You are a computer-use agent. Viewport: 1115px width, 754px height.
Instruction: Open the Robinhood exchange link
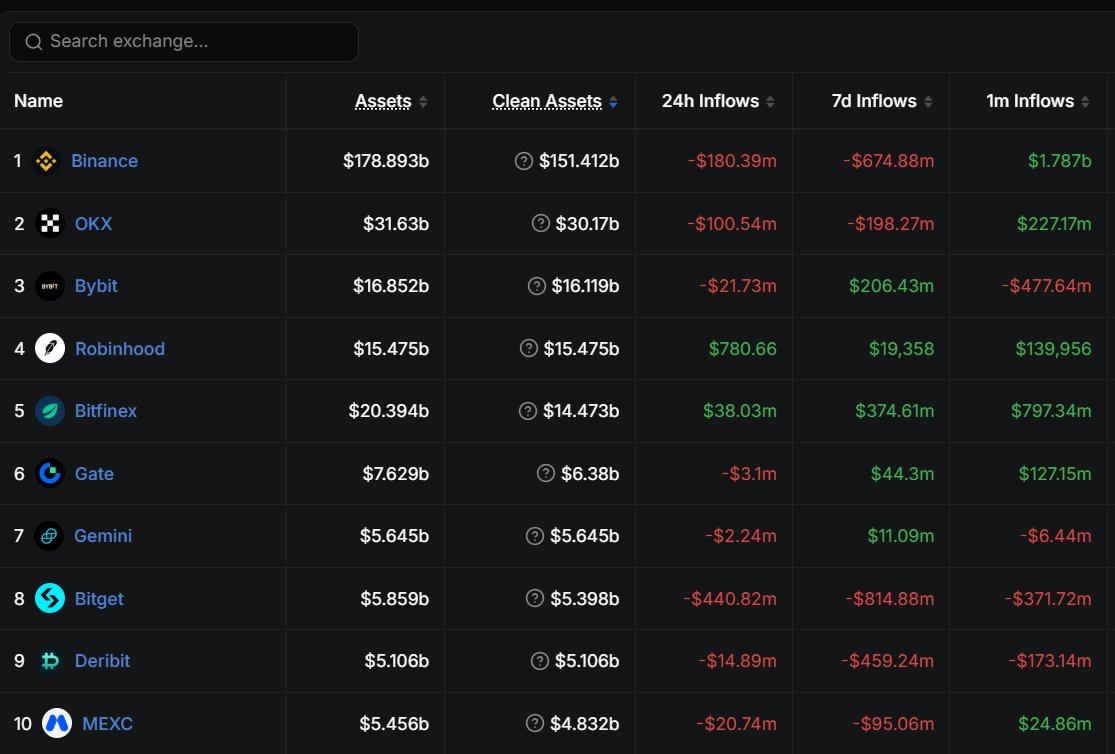(x=120, y=349)
